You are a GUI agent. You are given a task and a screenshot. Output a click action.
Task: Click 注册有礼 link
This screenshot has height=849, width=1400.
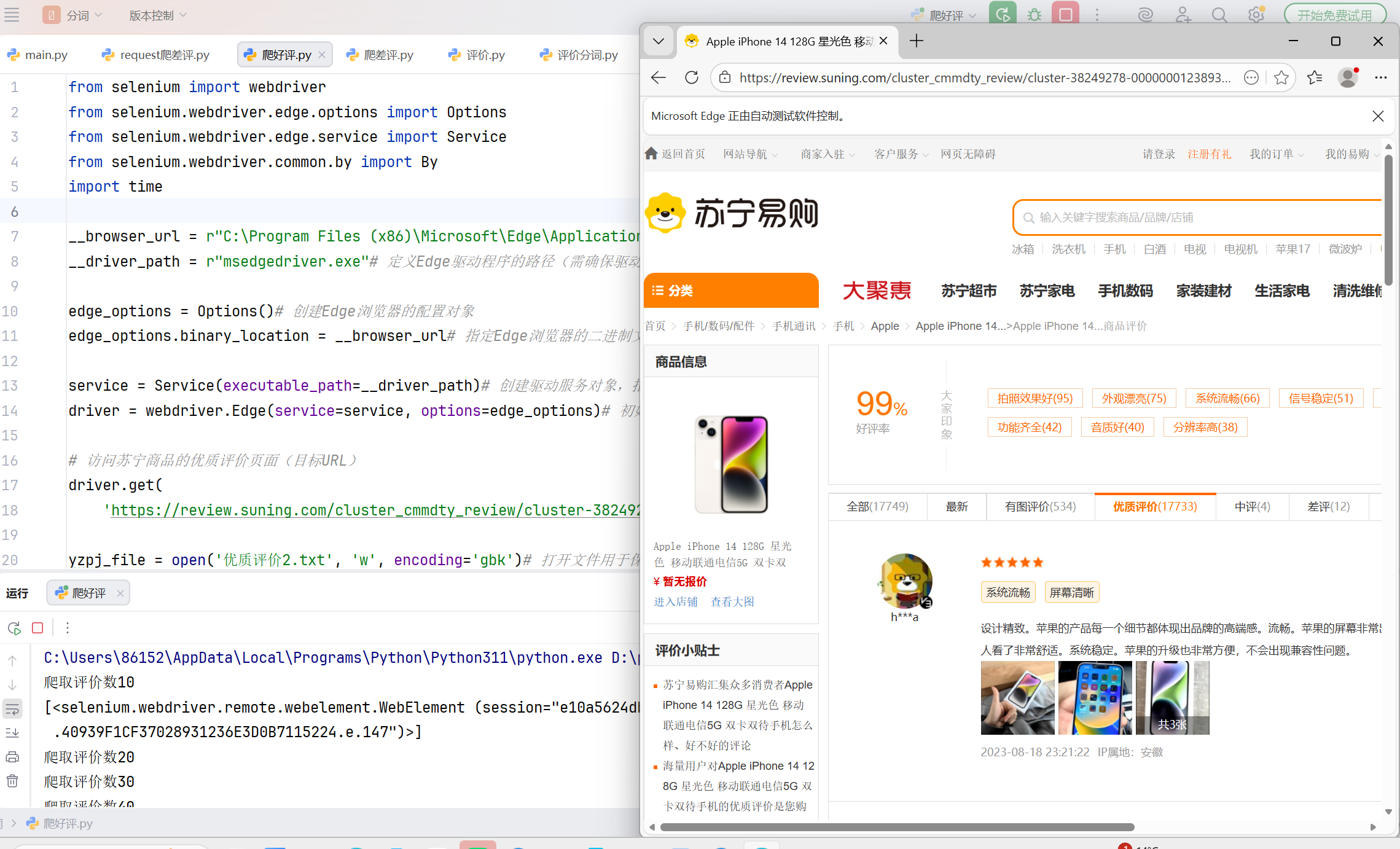point(1209,154)
